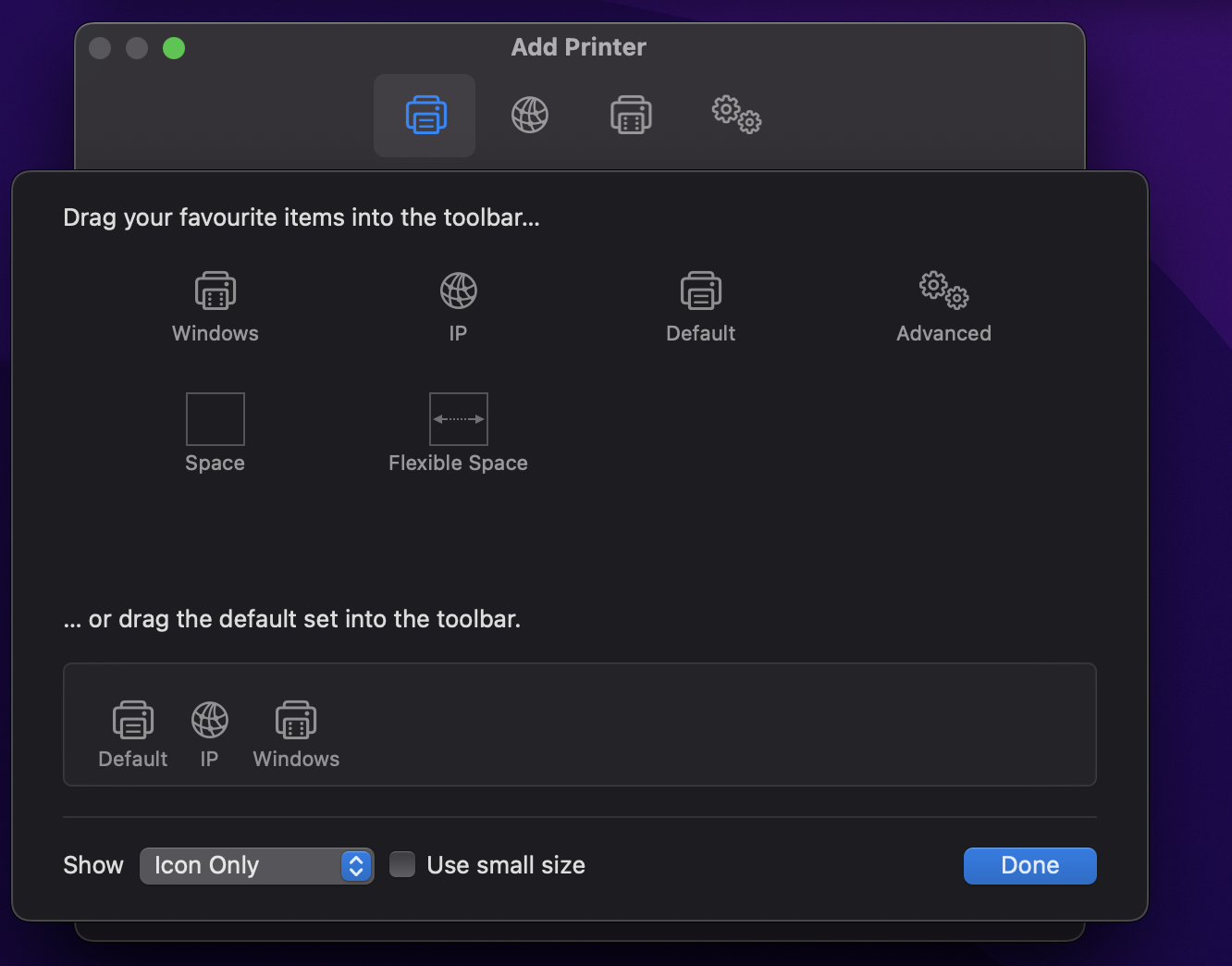The image size is (1232, 966).
Task: Enable the Use small size checkbox
Action: (x=401, y=863)
